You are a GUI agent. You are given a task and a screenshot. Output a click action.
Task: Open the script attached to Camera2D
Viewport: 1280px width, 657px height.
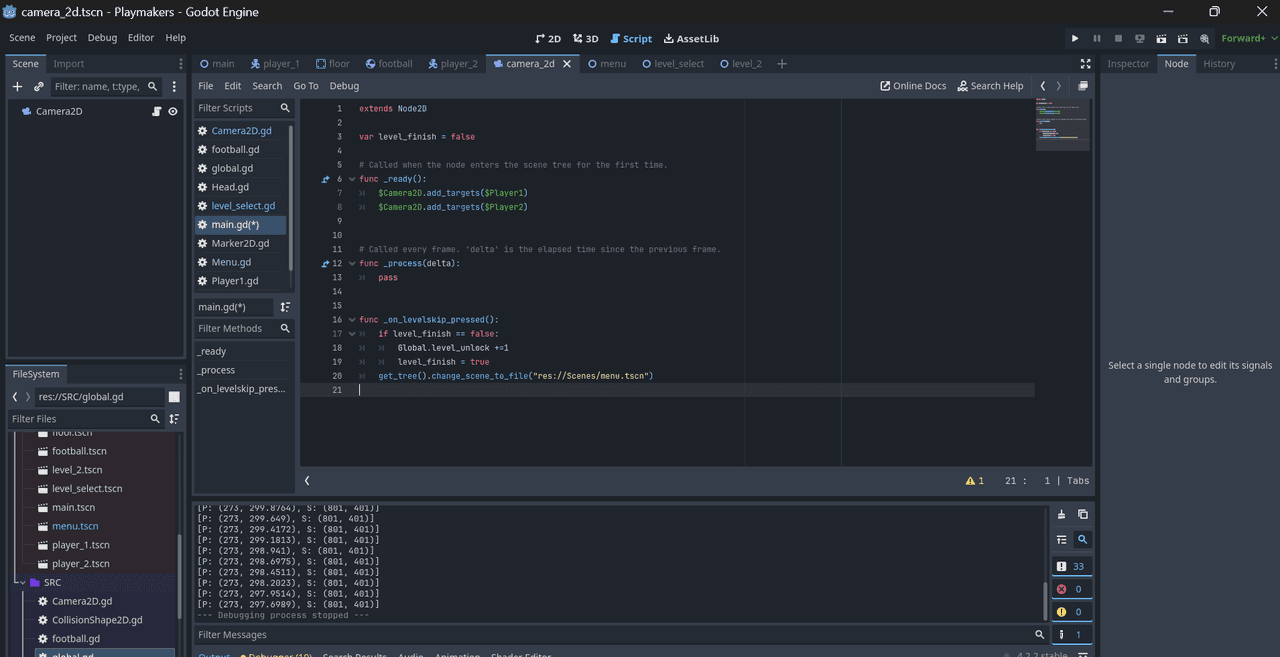156,112
